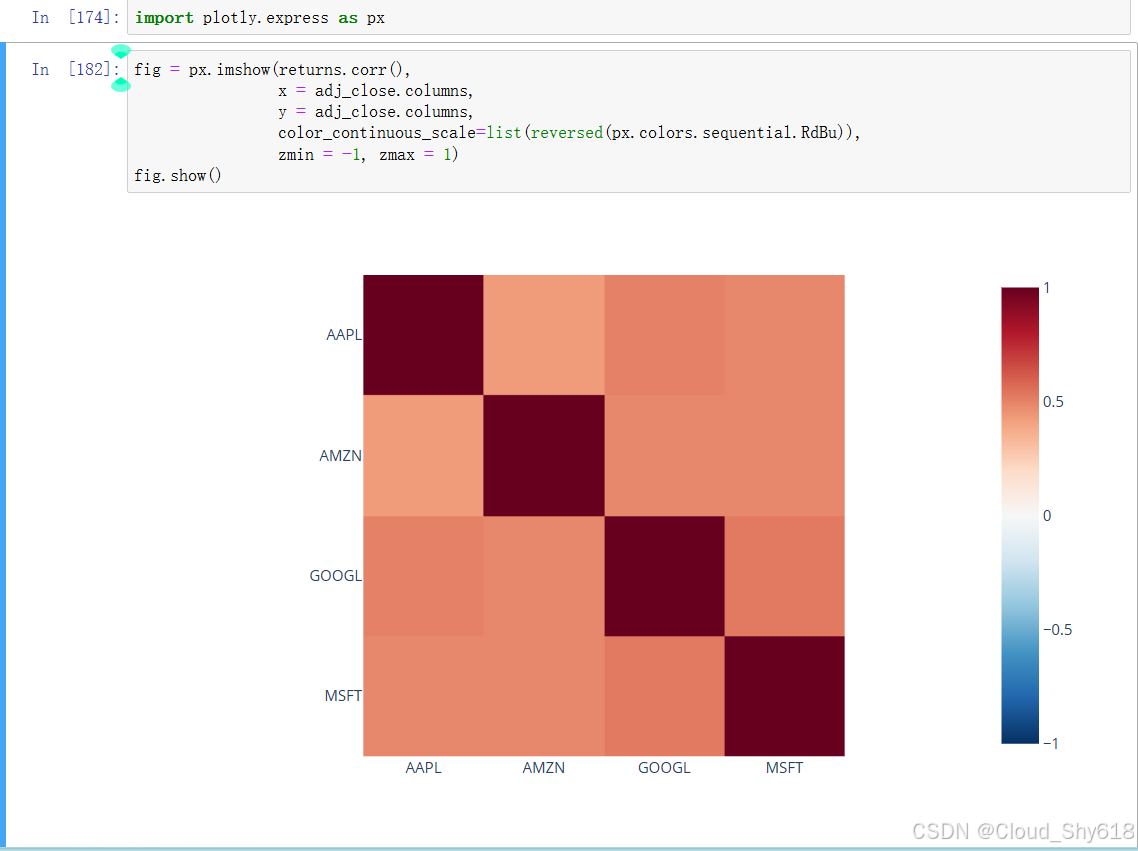Click heatmap cell in AMZN row, GOOGL column
The width and height of the screenshot is (1138, 851).
coord(664,456)
